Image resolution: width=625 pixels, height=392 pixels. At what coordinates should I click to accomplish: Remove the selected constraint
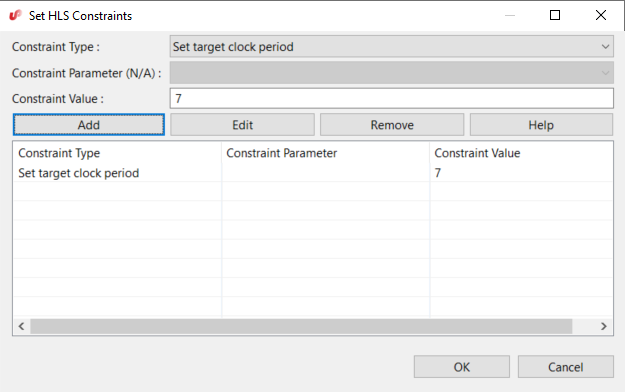(x=392, y=125)
